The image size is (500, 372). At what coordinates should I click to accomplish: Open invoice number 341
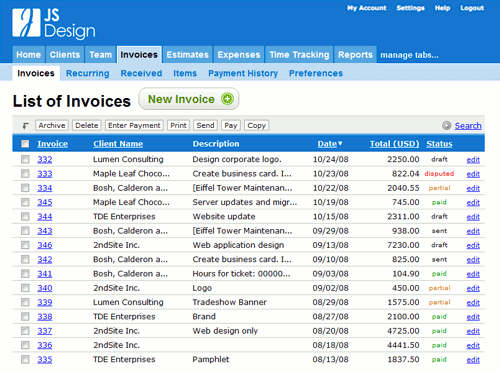click(x=45, y=274)
